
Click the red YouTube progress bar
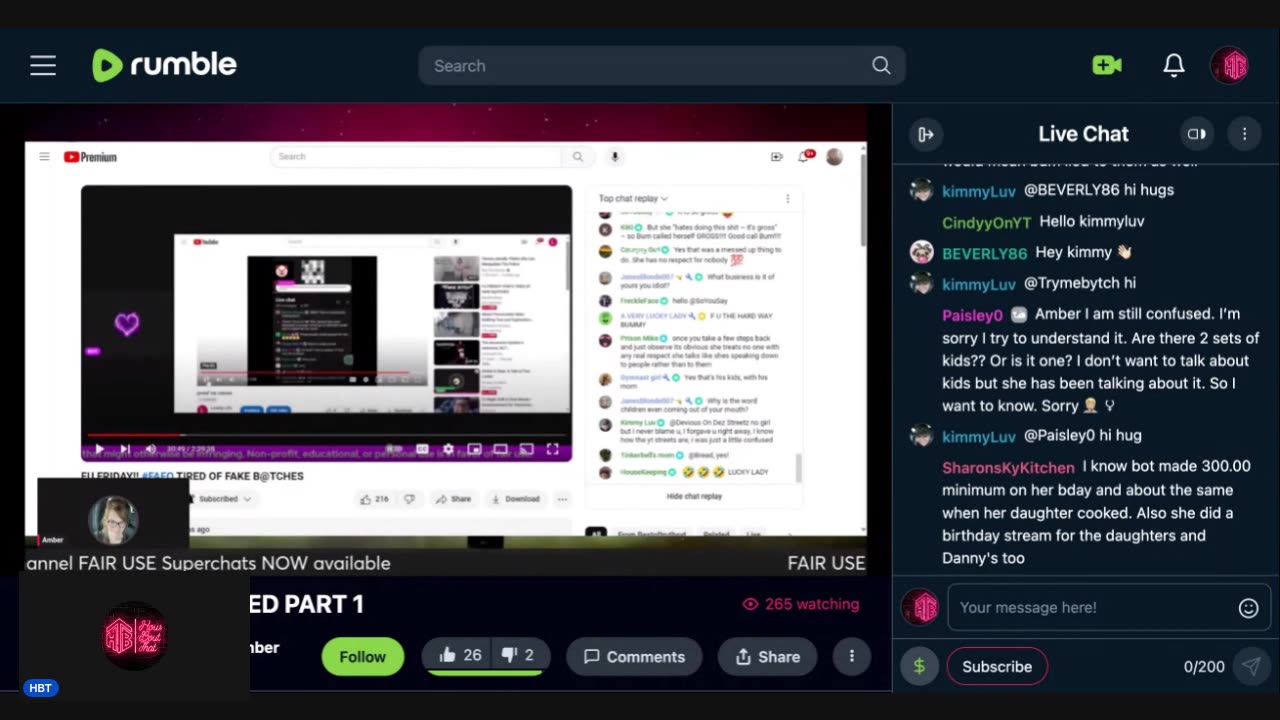[327, 435]
